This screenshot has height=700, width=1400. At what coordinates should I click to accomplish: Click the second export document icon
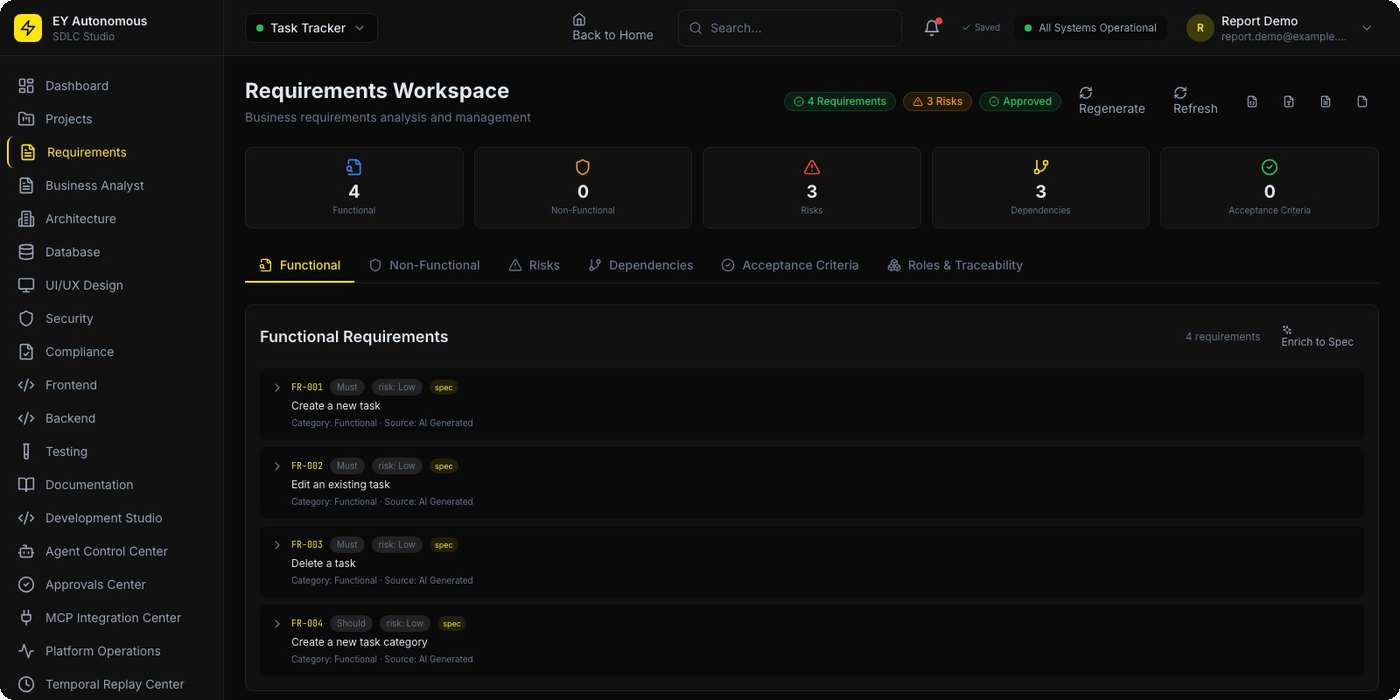click(1289, 101)
